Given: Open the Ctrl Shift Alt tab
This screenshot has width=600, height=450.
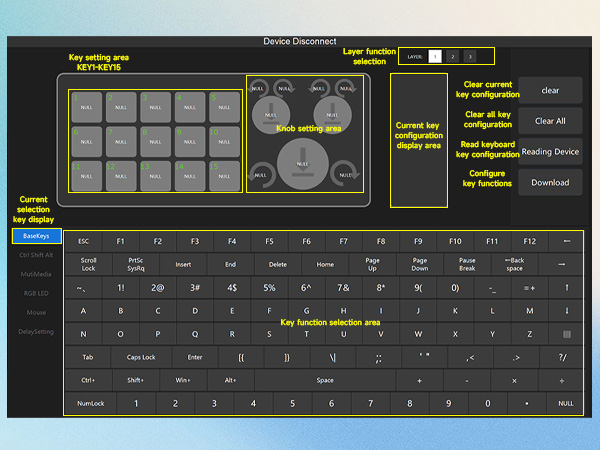Looking at the screenshot, I should (36, 255).
